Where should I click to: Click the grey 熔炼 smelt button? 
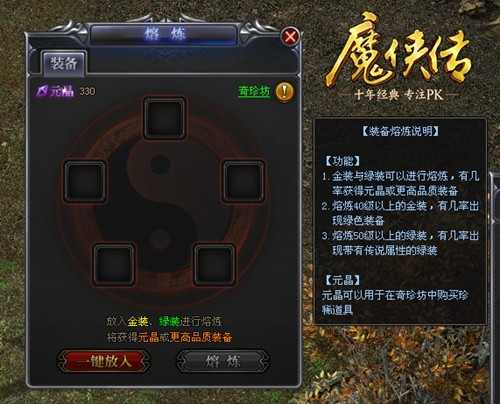pyautogui.click(x=223, y=361)
